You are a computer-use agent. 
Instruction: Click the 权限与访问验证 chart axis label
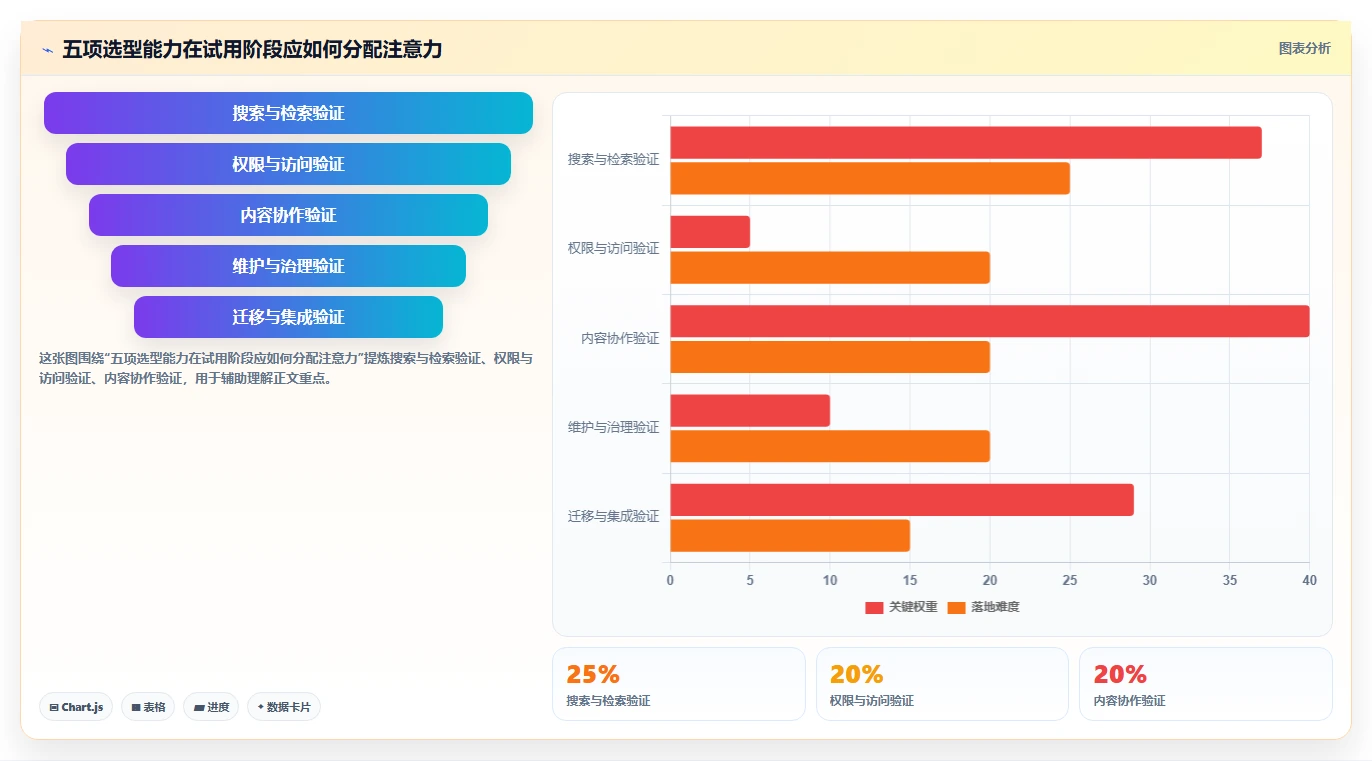(613, 248)
